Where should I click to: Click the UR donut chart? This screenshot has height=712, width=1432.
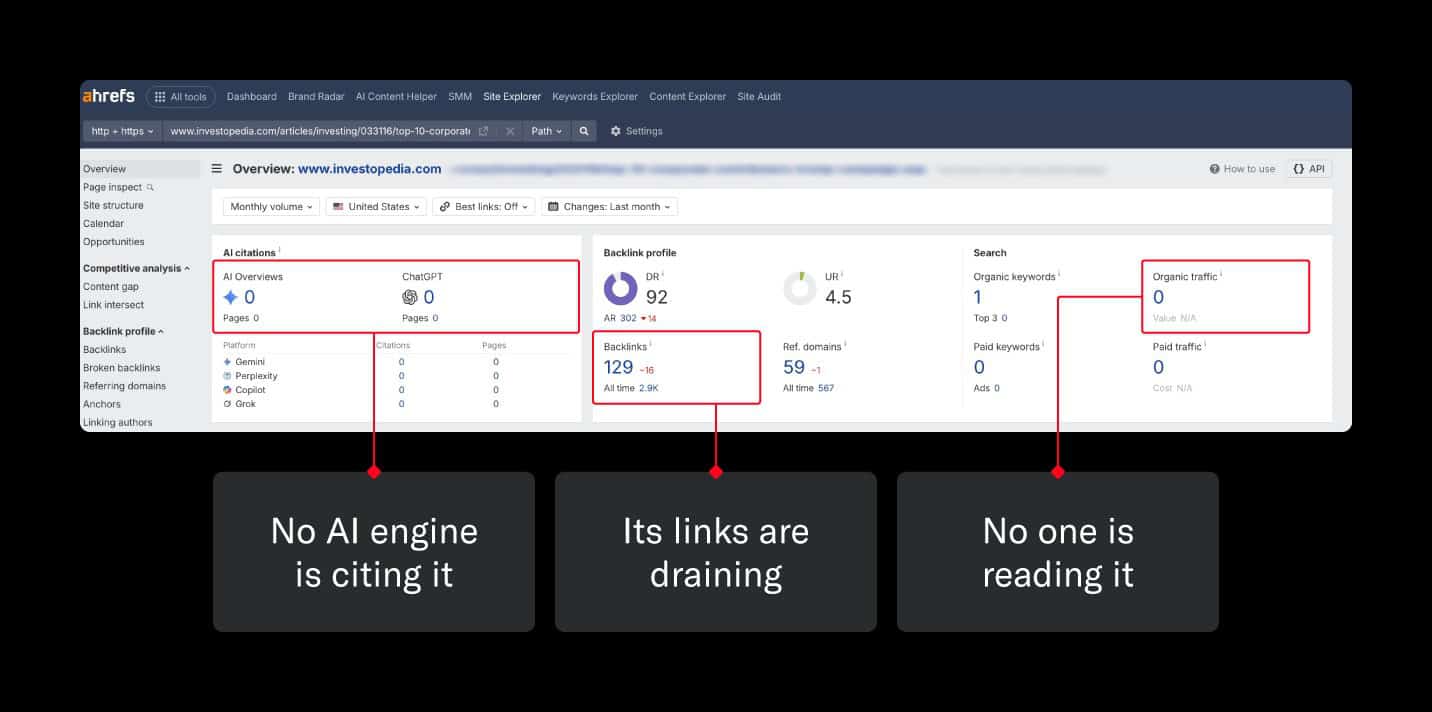click(800, 288)
